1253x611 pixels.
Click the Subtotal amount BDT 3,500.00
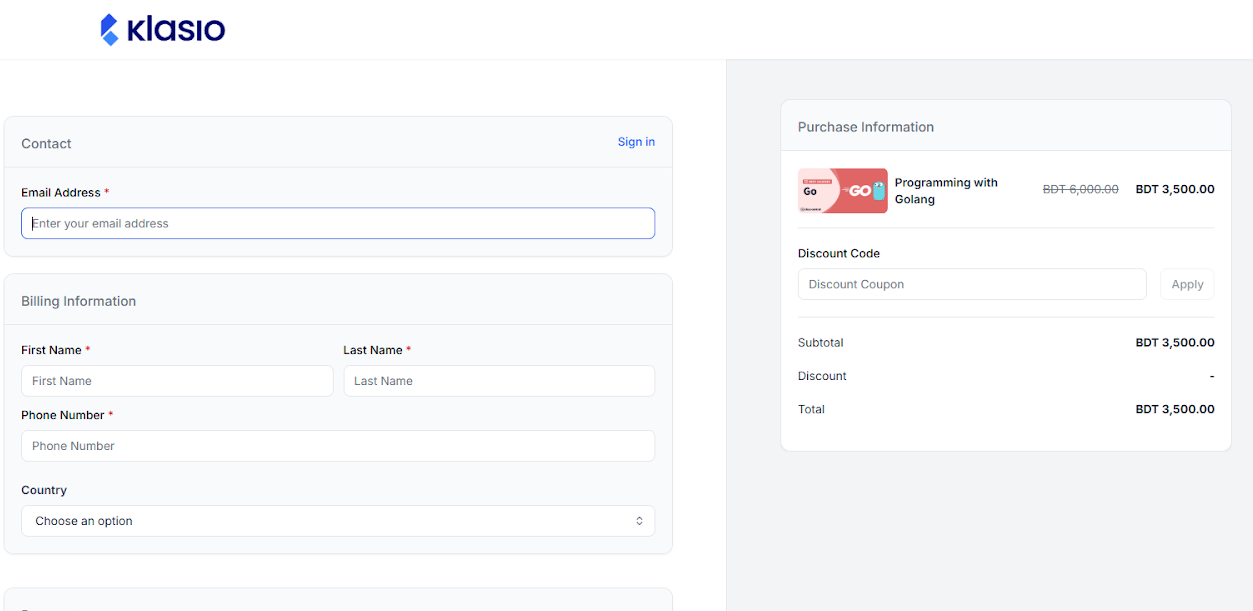(x=1174, y=343)
